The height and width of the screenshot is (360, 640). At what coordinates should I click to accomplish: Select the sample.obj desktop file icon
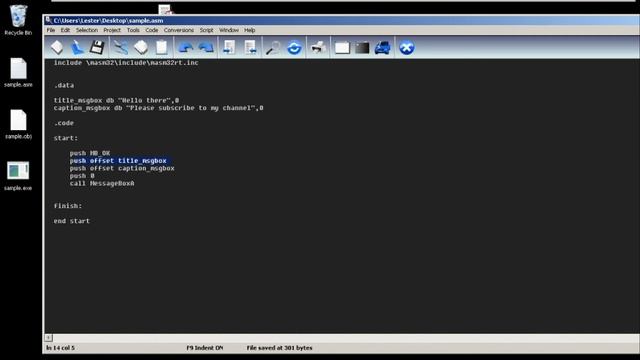pos(18,124)
